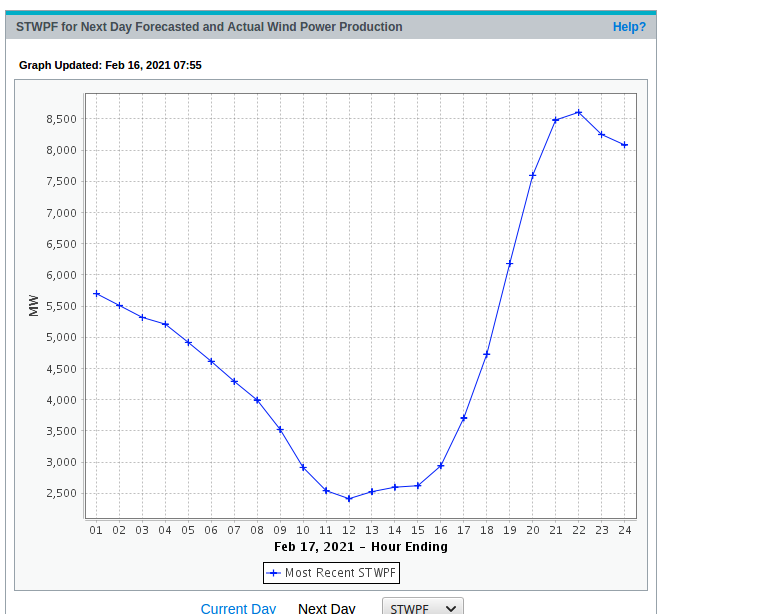Click the data point at hour 23
The height and width of the screenshot is (614, 769).
(602, 134)
